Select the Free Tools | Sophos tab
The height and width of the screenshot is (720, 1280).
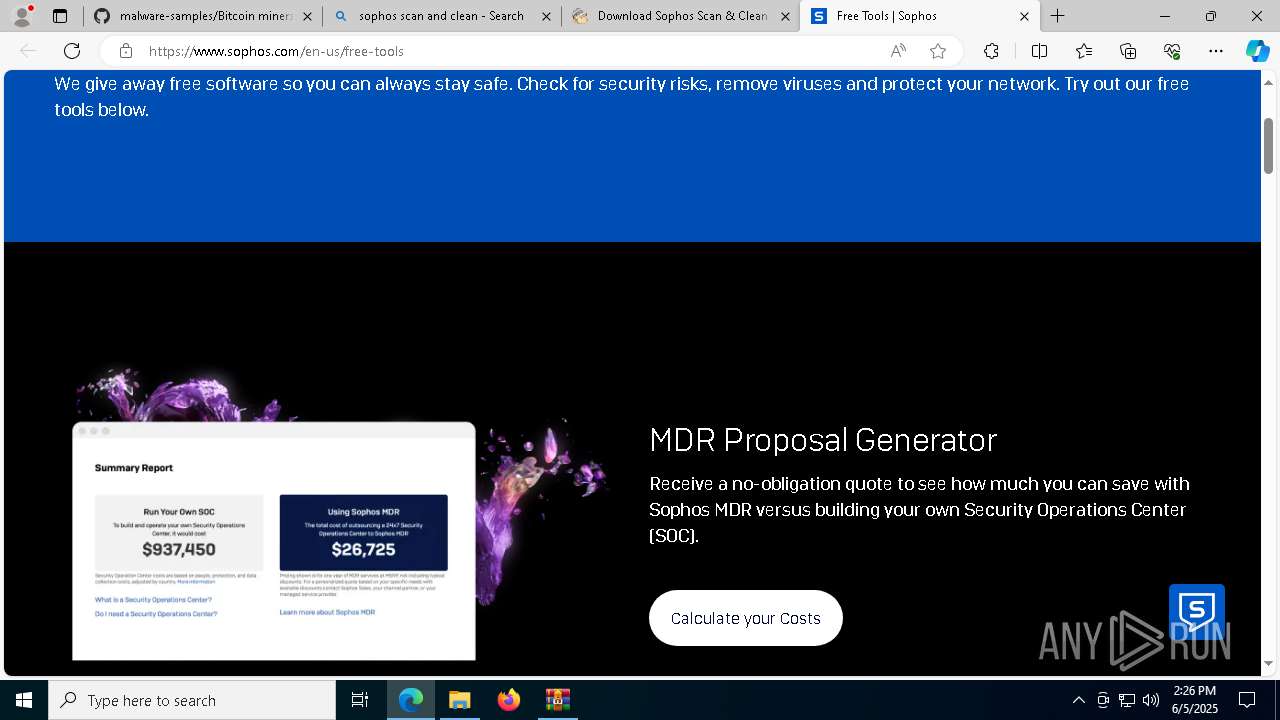919,16
